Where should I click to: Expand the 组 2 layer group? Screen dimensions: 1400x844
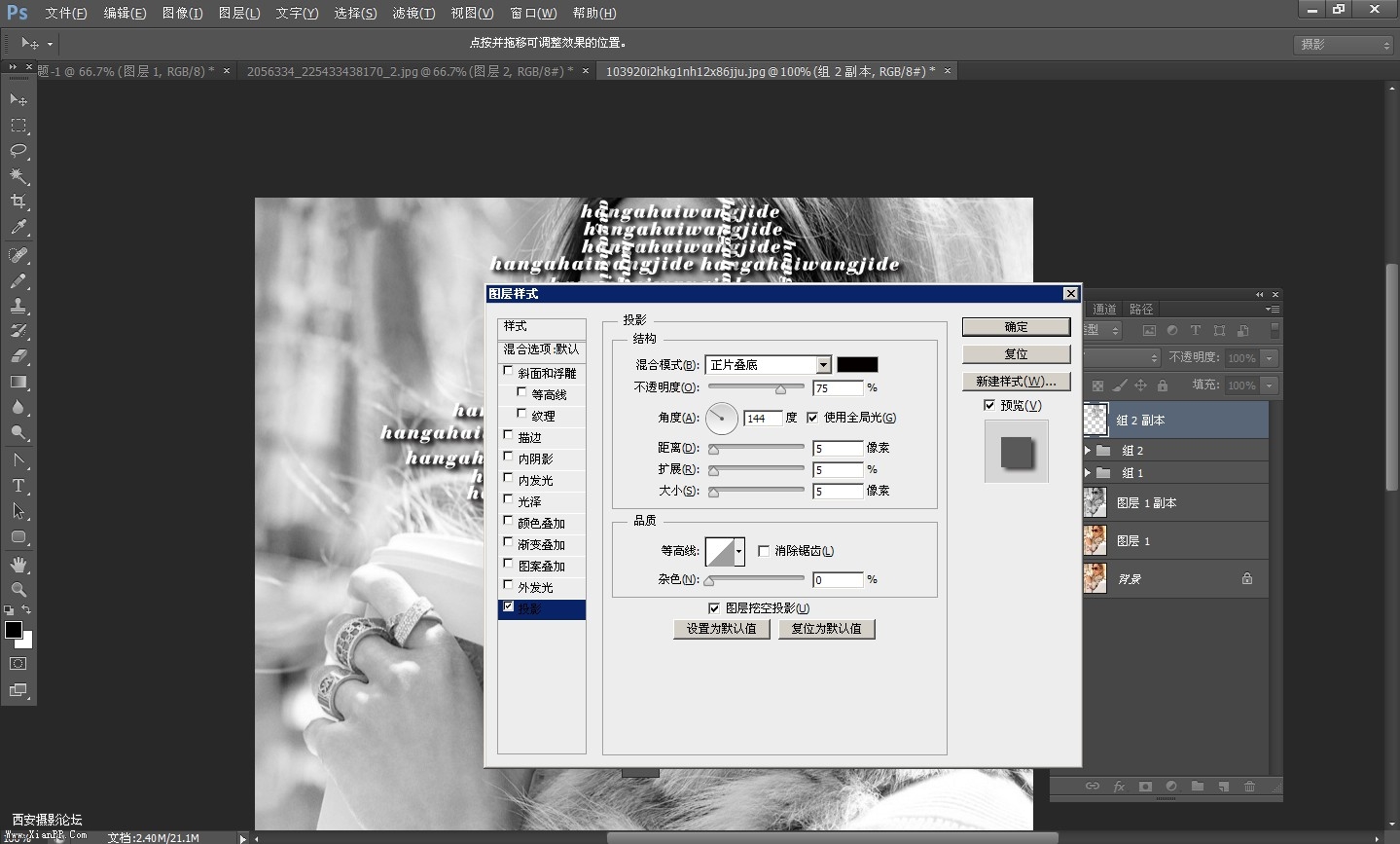(1088, 451)
